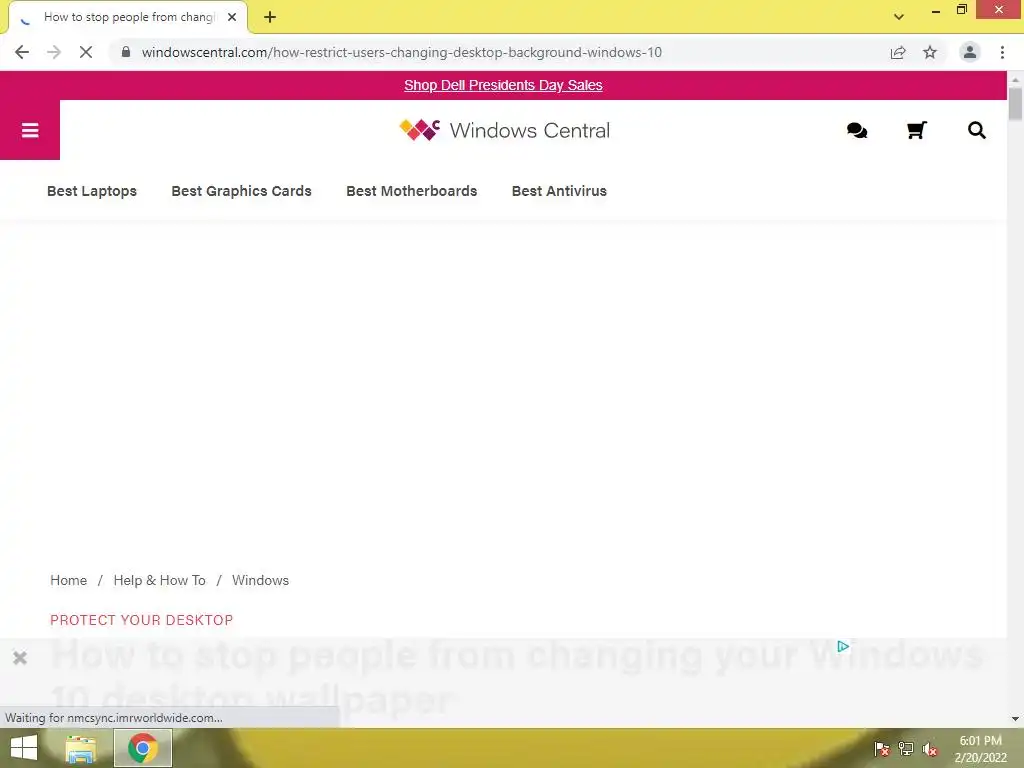
Task: Open a new tab with the plus button
Action: point(270,17)
